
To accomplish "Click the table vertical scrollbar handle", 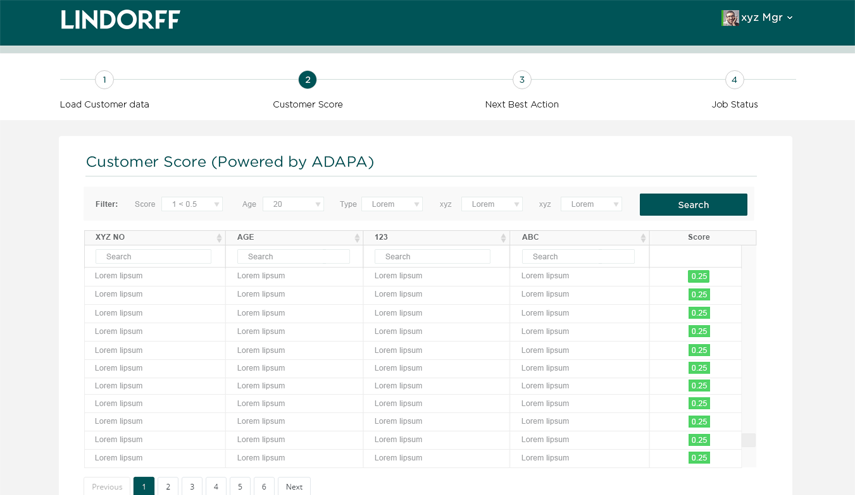I will coord(748,440).
